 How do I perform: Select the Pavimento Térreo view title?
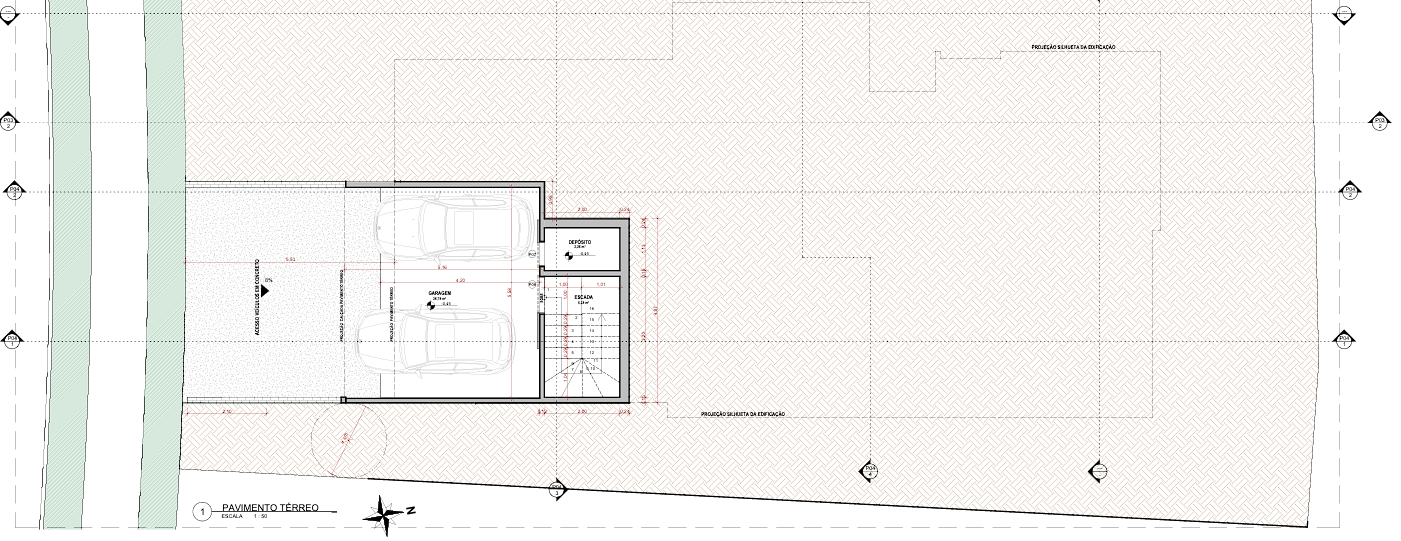pos(271,508)
